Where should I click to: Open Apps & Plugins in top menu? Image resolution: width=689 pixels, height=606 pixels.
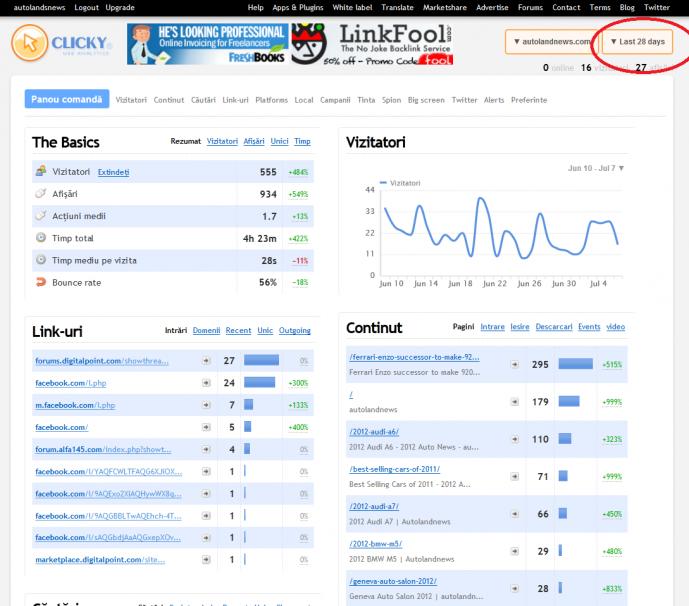(297, 7)
